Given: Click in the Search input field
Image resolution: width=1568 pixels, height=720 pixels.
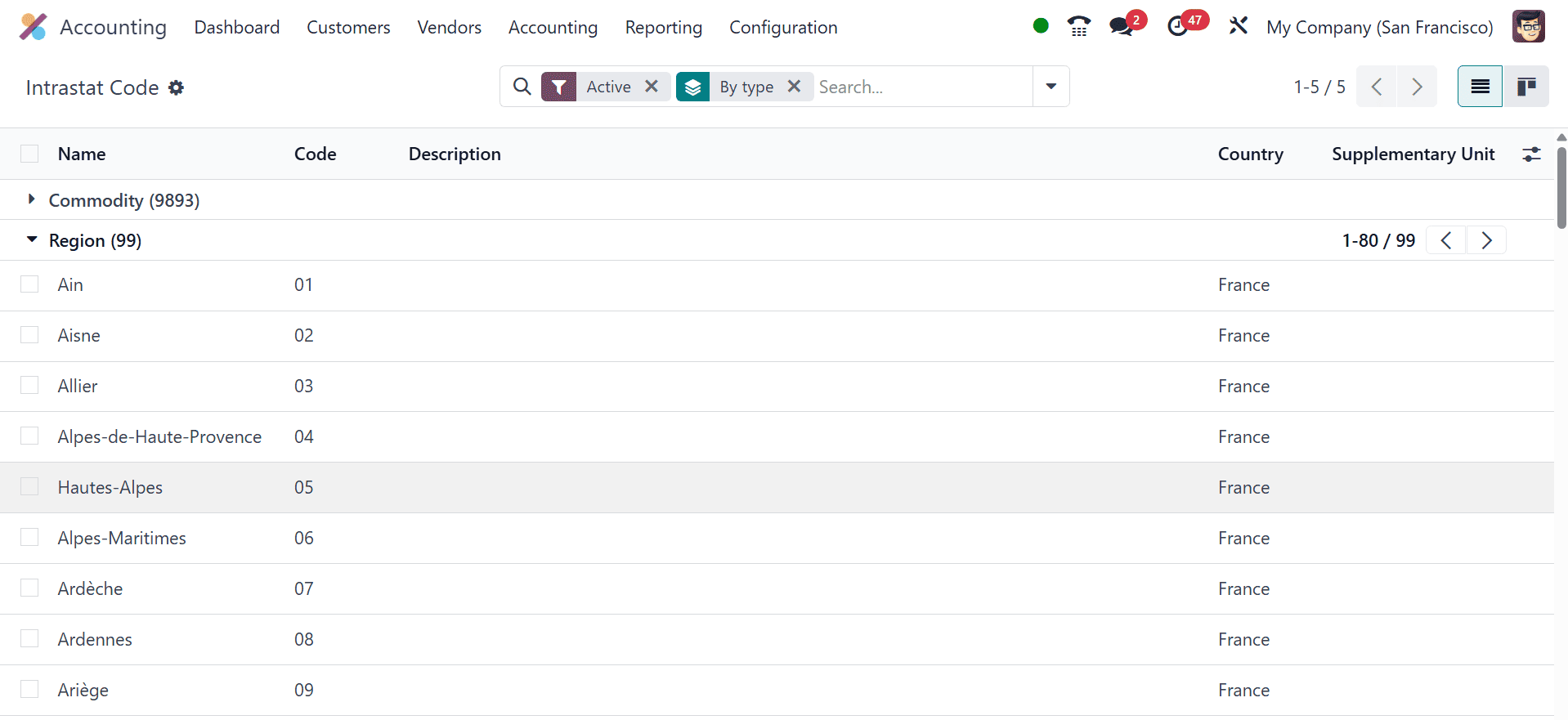Looking at the screenshot, I should point(924,87).
